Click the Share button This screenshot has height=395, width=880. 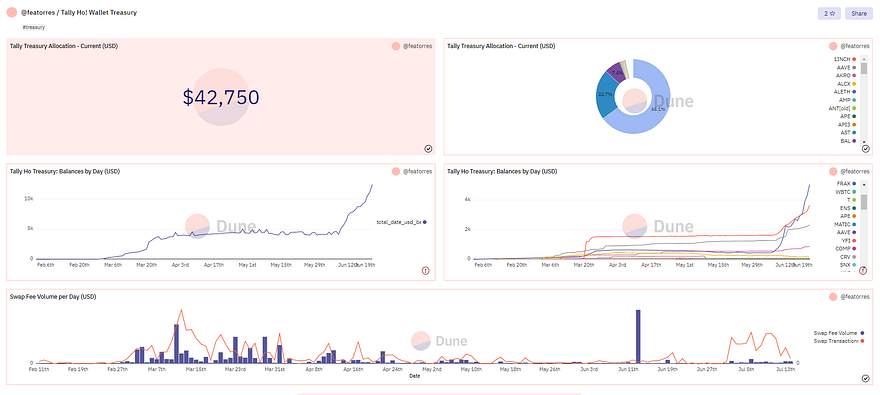(859, 13)
